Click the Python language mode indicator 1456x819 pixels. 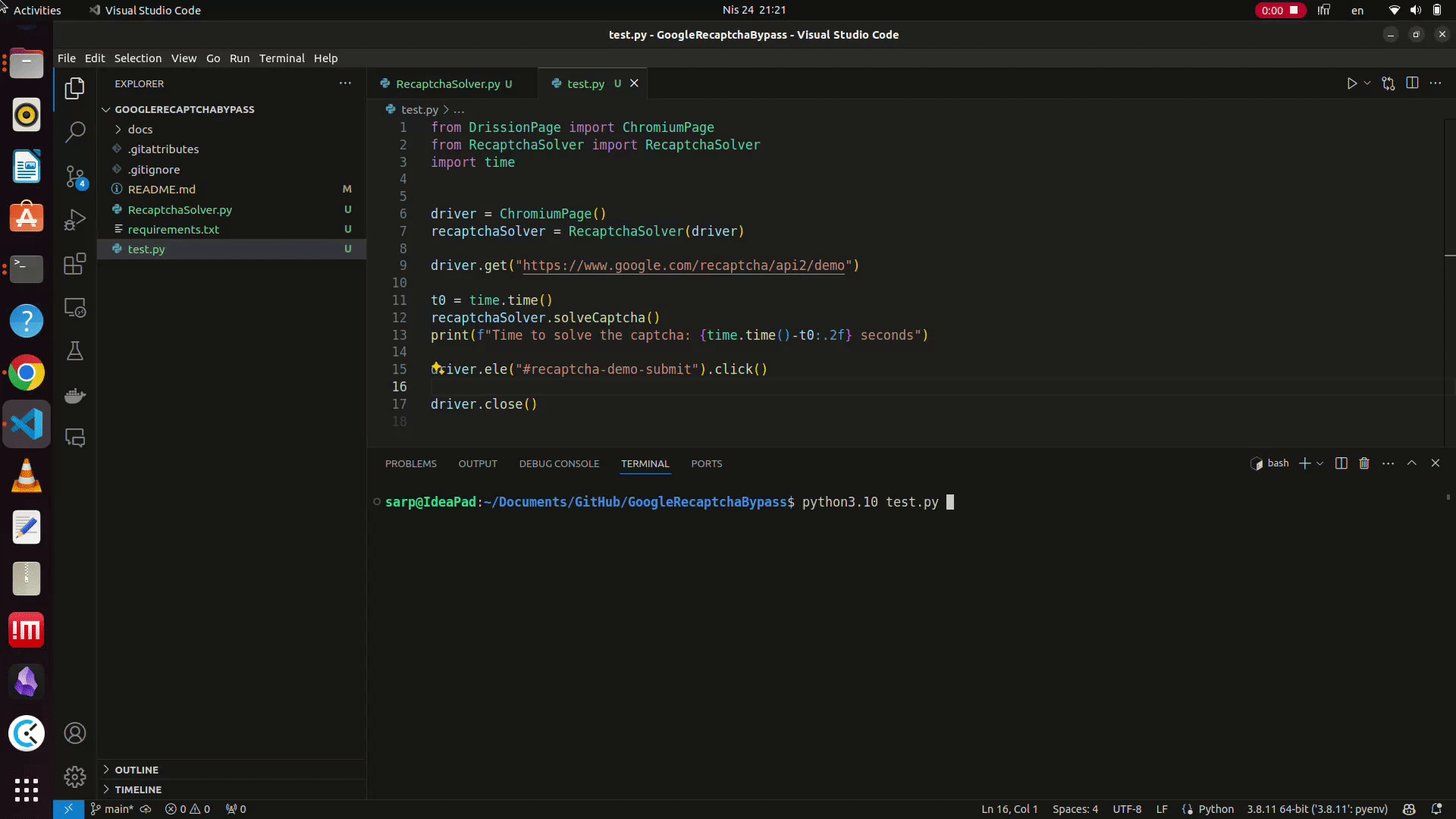coord(1216,809)
